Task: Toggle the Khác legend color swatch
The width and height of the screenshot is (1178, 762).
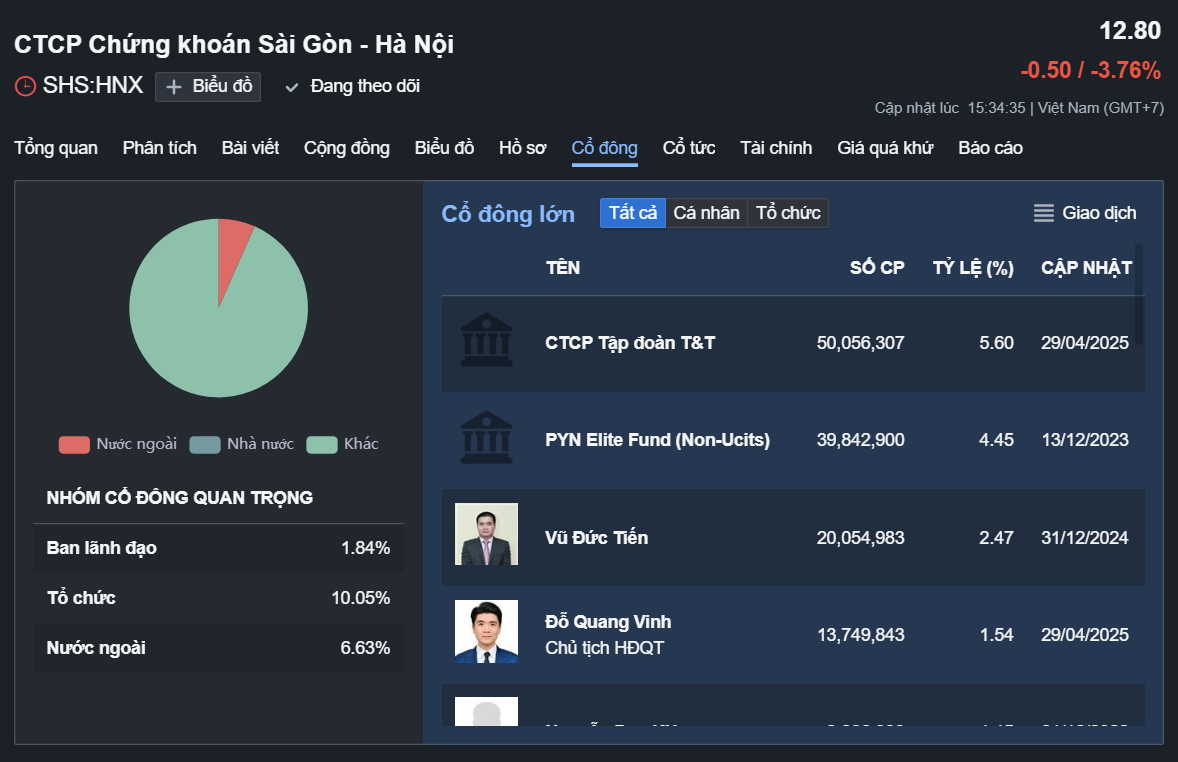Action: point(322,445)
